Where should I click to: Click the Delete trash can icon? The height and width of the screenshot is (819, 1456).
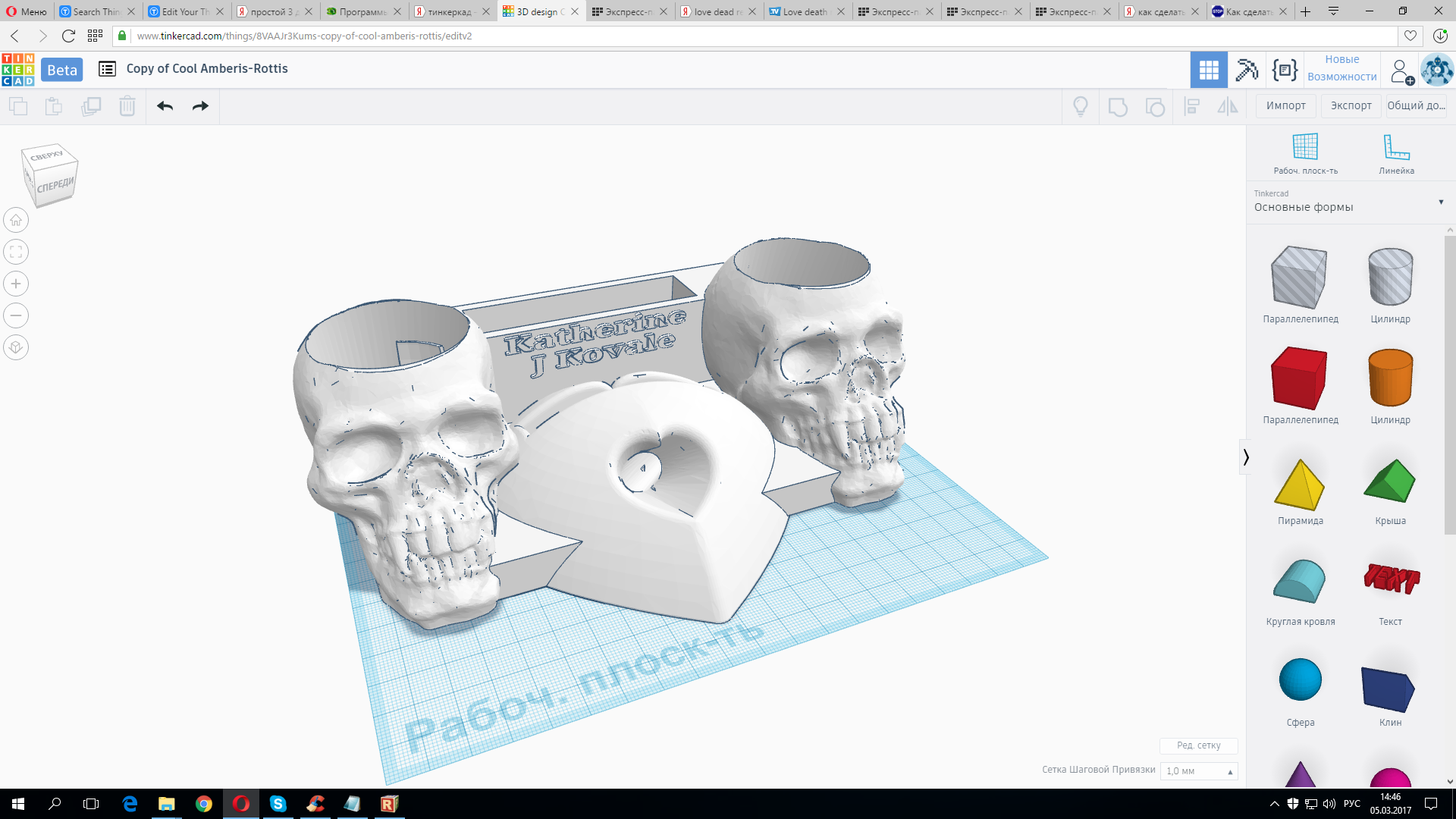(127, 106)
